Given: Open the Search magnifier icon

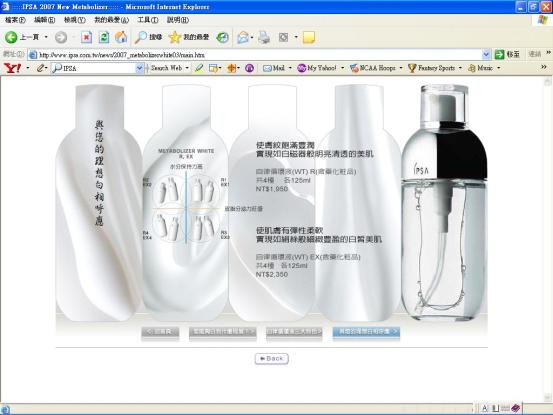Looking at the screenshot, I should (x=141, y=37).
